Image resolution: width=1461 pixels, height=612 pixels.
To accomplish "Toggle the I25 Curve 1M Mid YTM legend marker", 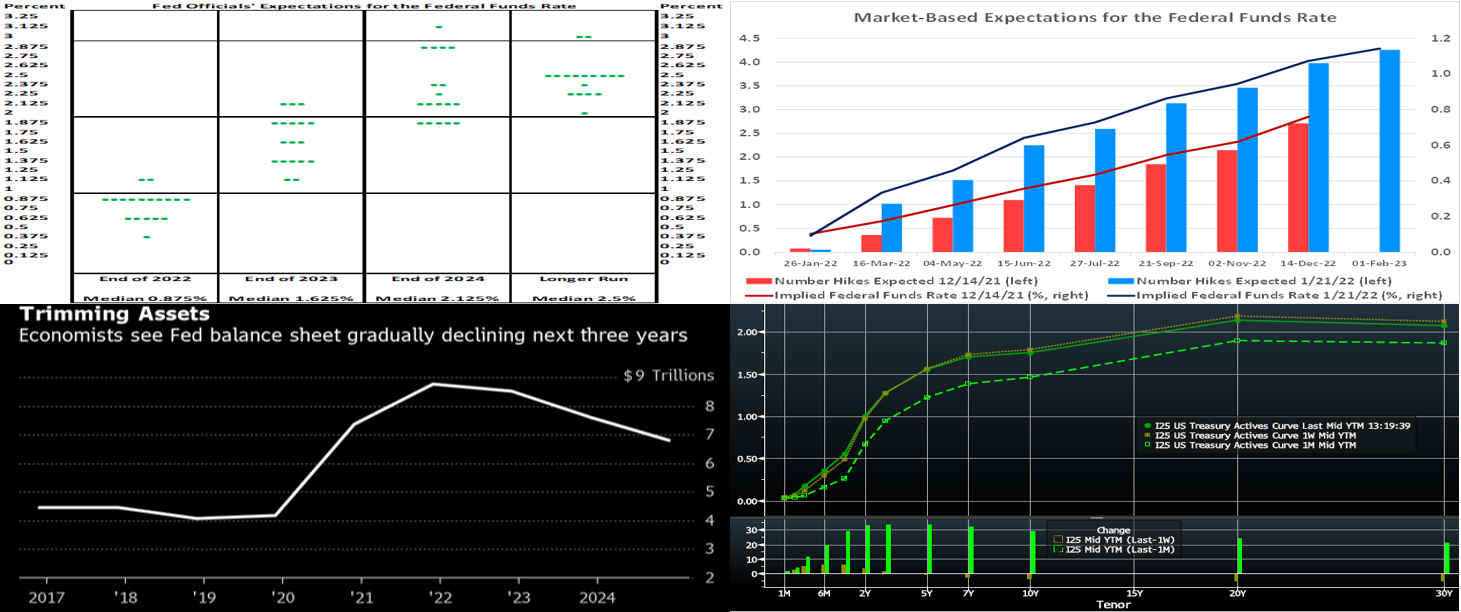I will [1146, 445].
